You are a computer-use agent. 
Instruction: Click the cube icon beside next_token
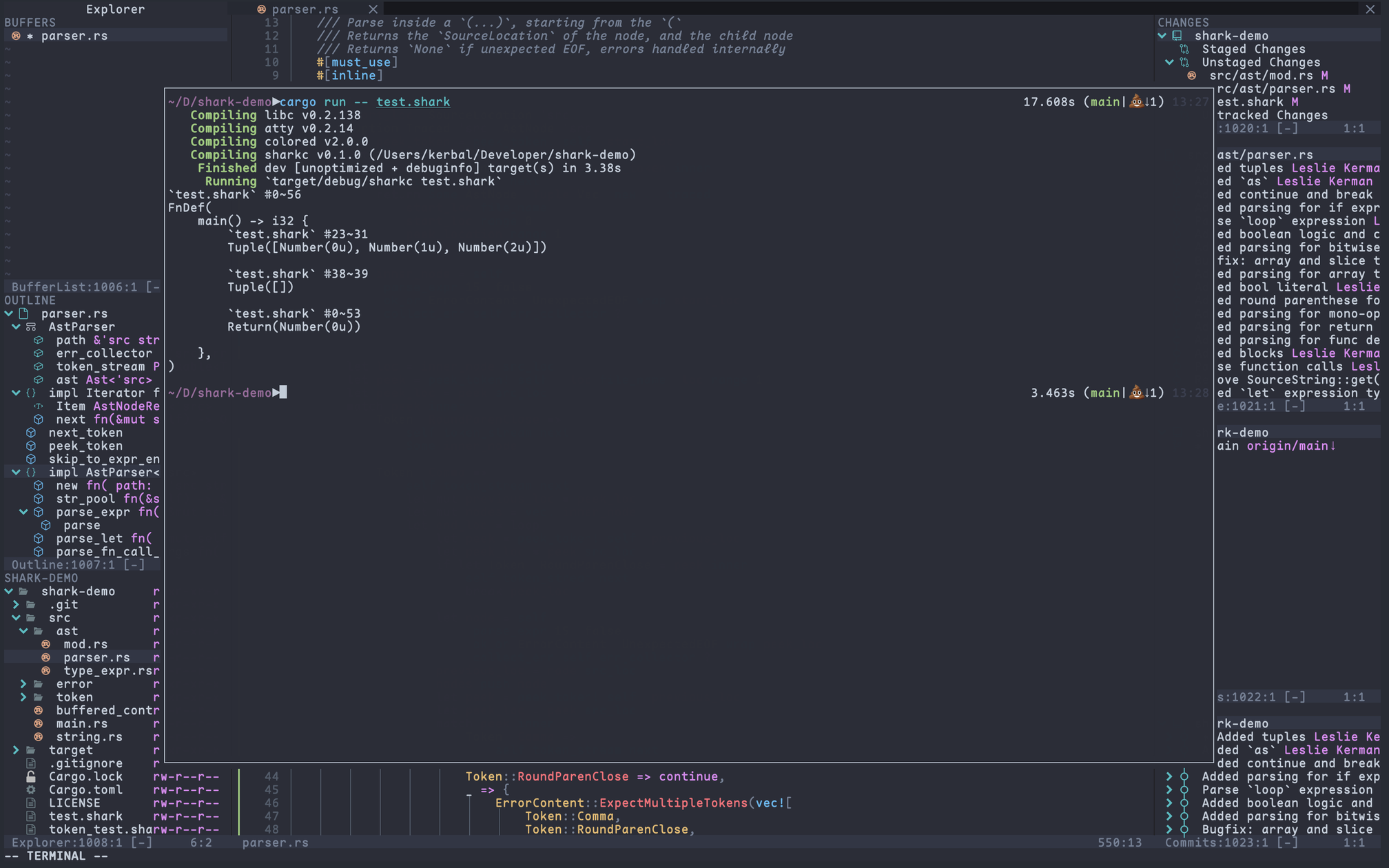click(x=31, y=433)
